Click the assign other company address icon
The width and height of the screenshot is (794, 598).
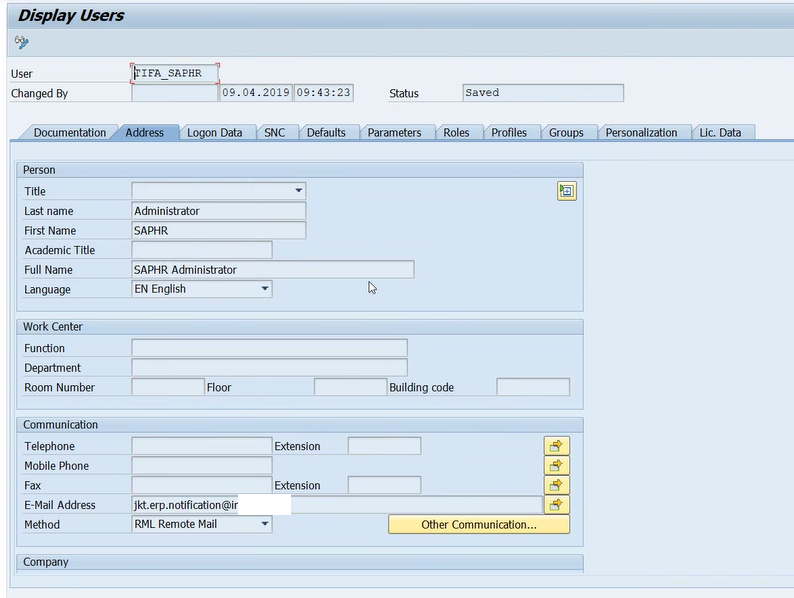567,191
